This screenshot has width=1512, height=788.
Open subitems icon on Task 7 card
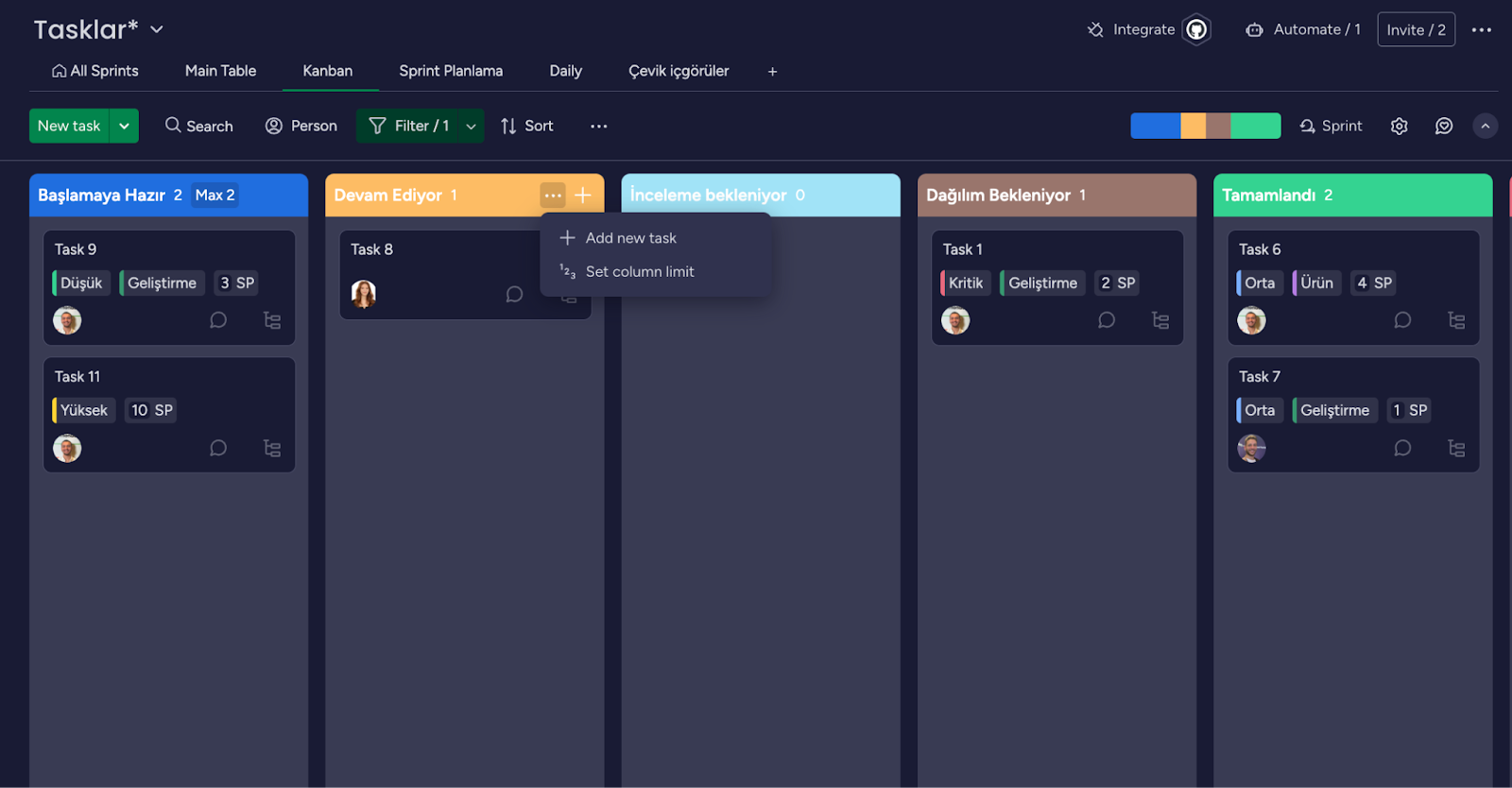point(1456,448)
